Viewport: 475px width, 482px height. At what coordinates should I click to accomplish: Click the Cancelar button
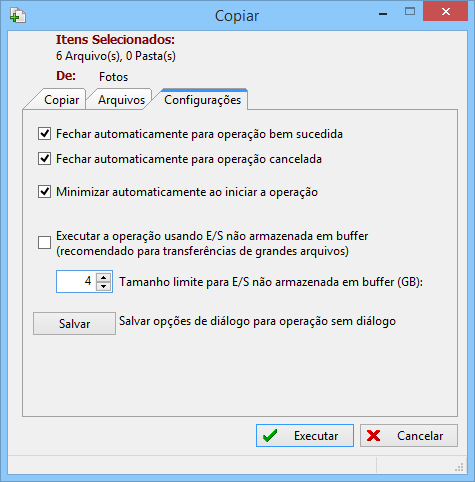[409, 435]
